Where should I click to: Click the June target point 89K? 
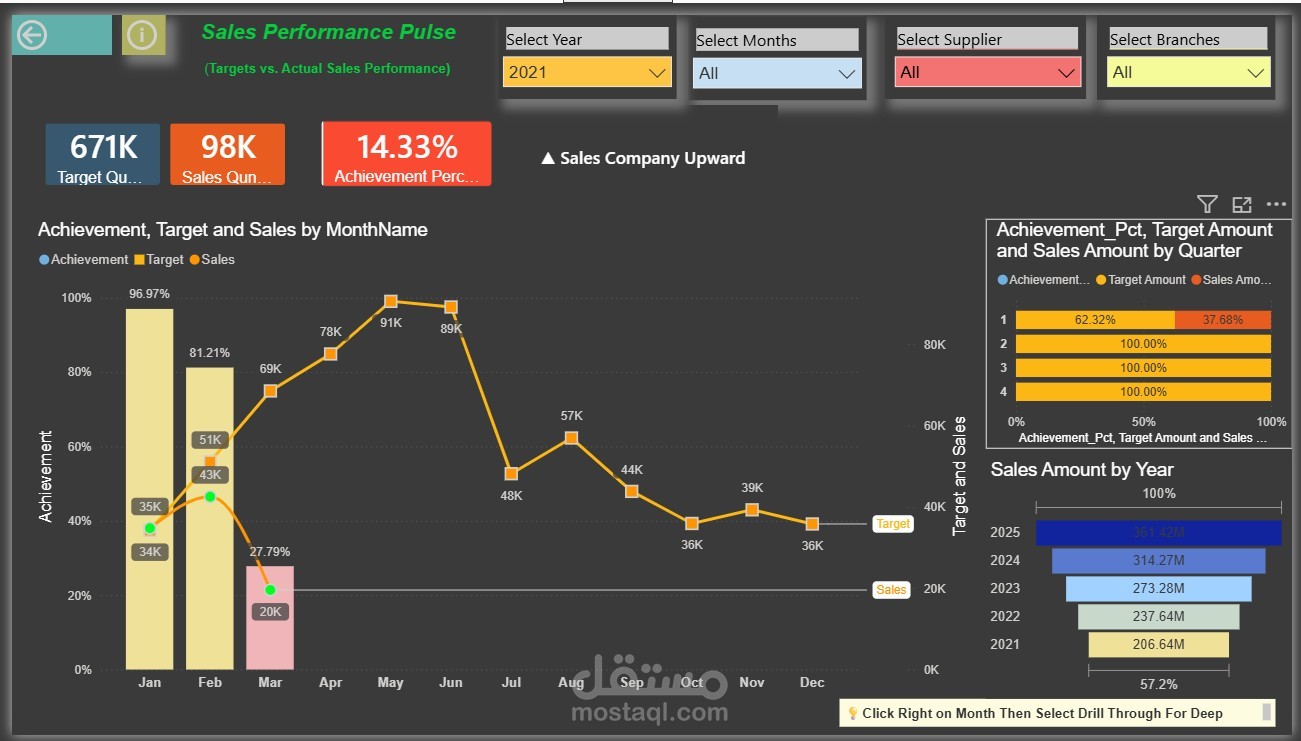(x=451, y=307)
